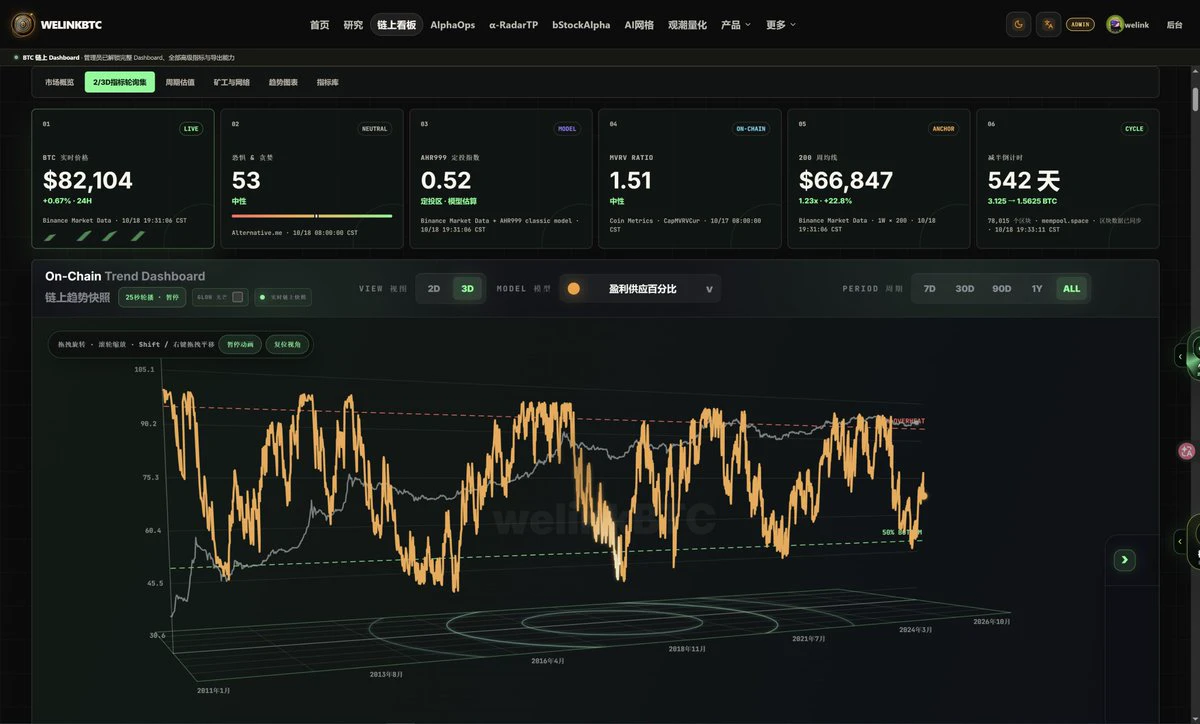Click the language translate icon in header
The height and width of the screenshot is (724, 1200).
(x=1048, y=24)
